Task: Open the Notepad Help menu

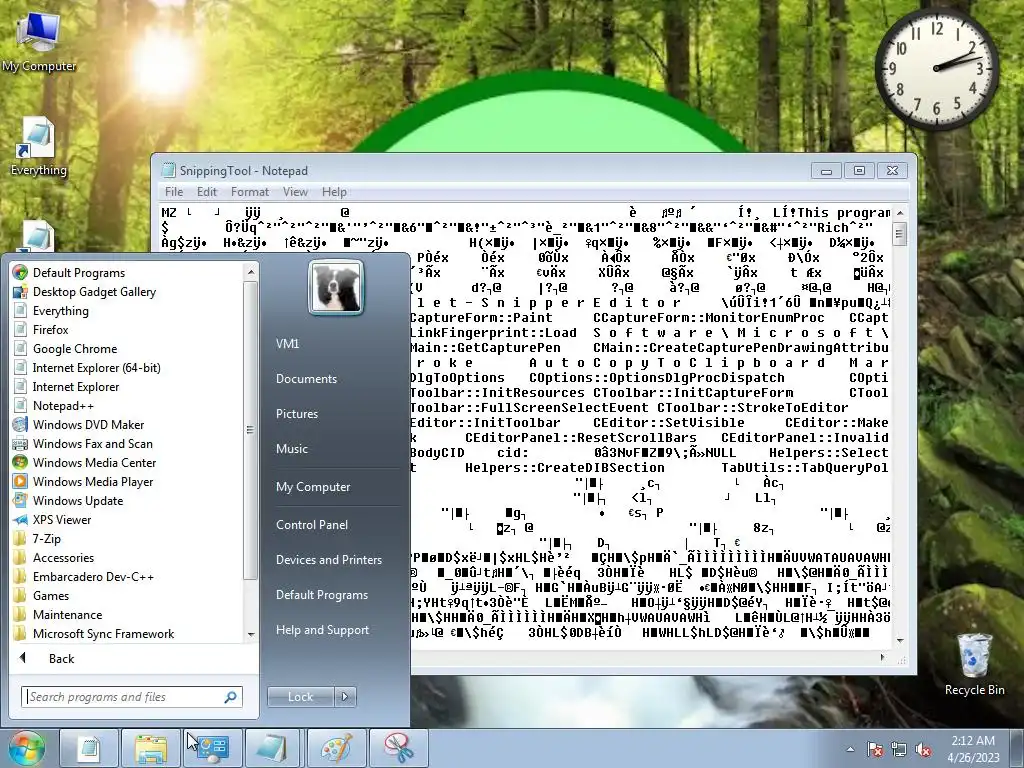Action: pos(334,192)
